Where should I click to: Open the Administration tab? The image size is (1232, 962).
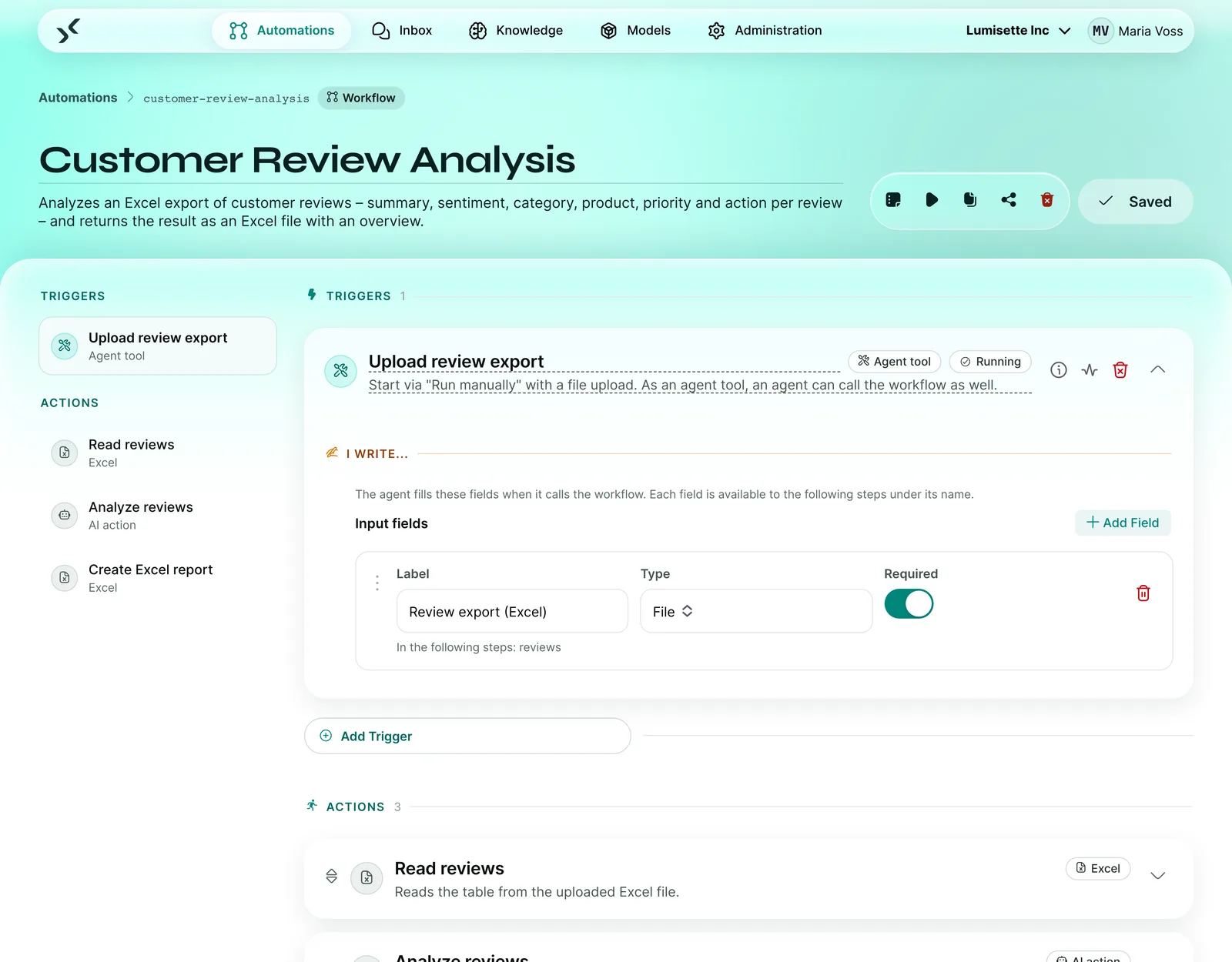click(x=765, y=31)
